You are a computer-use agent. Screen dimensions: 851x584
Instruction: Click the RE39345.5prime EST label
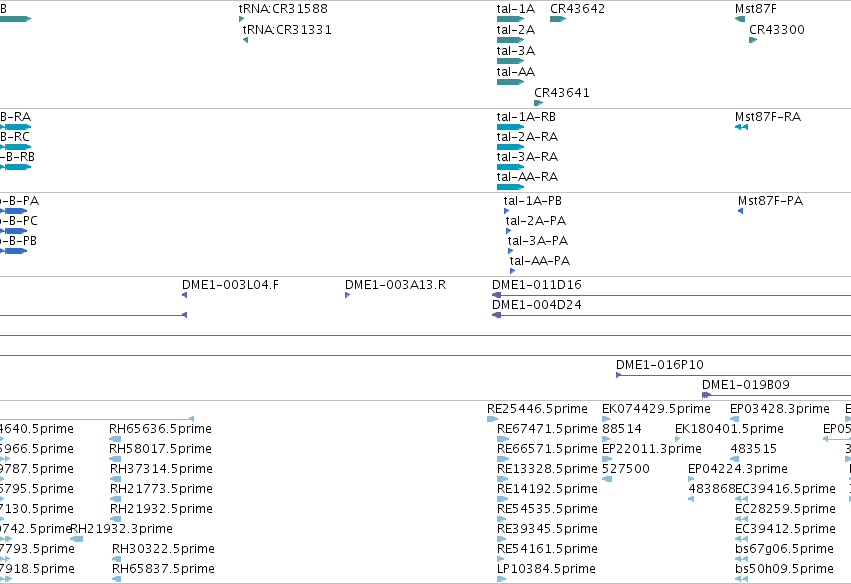pos(547,529)
